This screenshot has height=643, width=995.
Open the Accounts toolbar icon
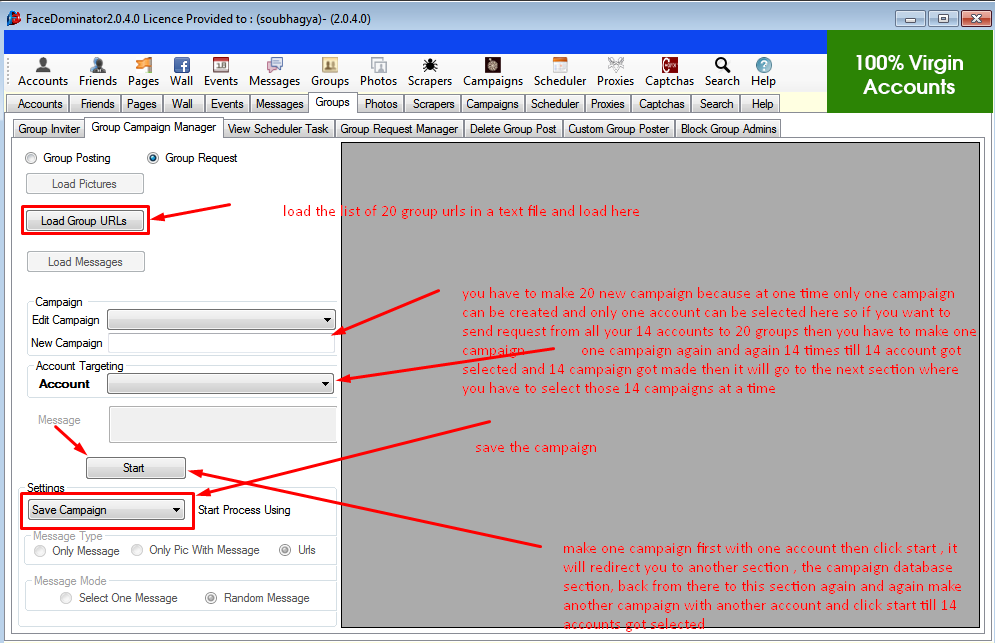43,72
